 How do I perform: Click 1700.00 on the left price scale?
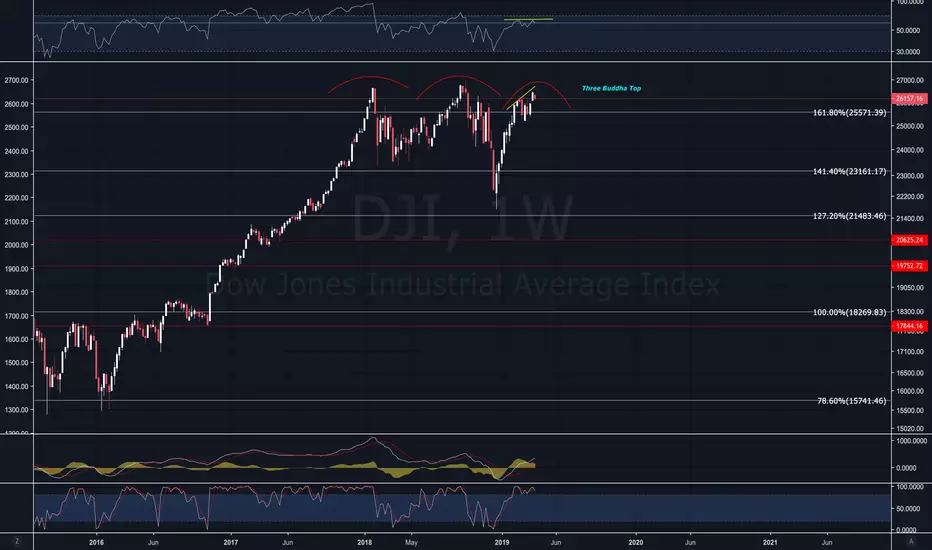tap(16, 316)
